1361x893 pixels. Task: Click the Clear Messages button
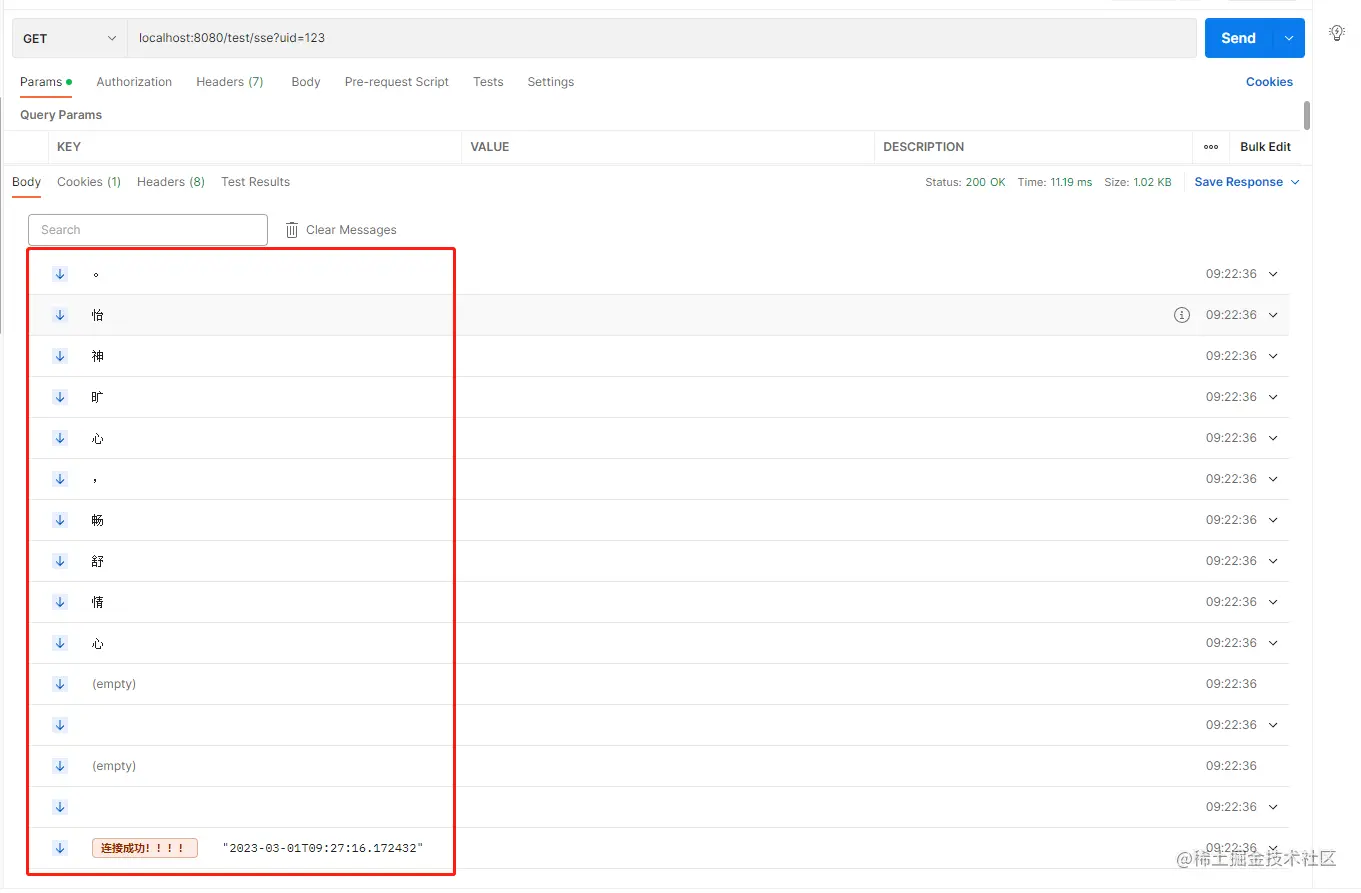[x=341, y=230]
